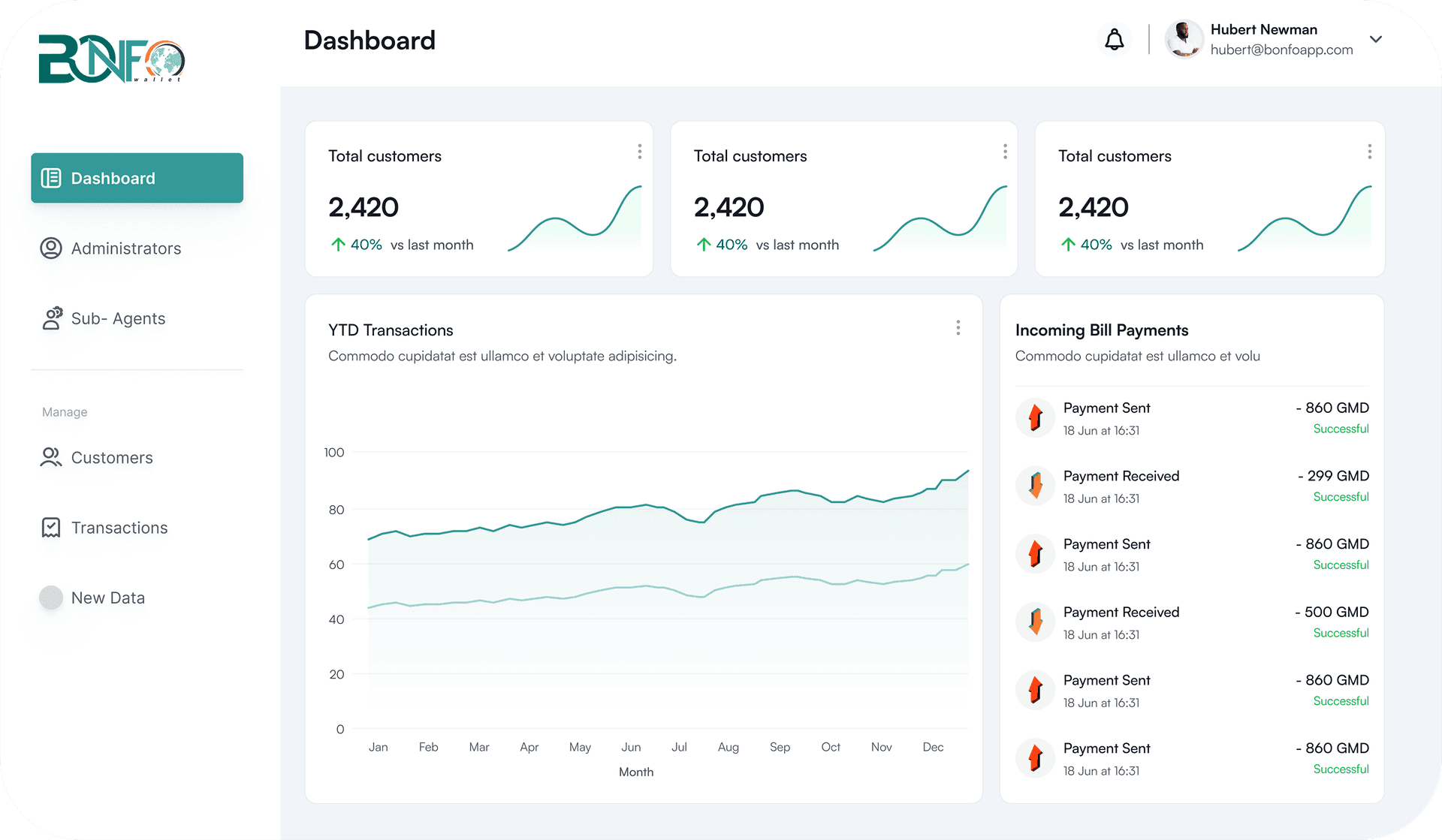Click the Administrators user circle icon
The image size is (1442, 840).
51,248
